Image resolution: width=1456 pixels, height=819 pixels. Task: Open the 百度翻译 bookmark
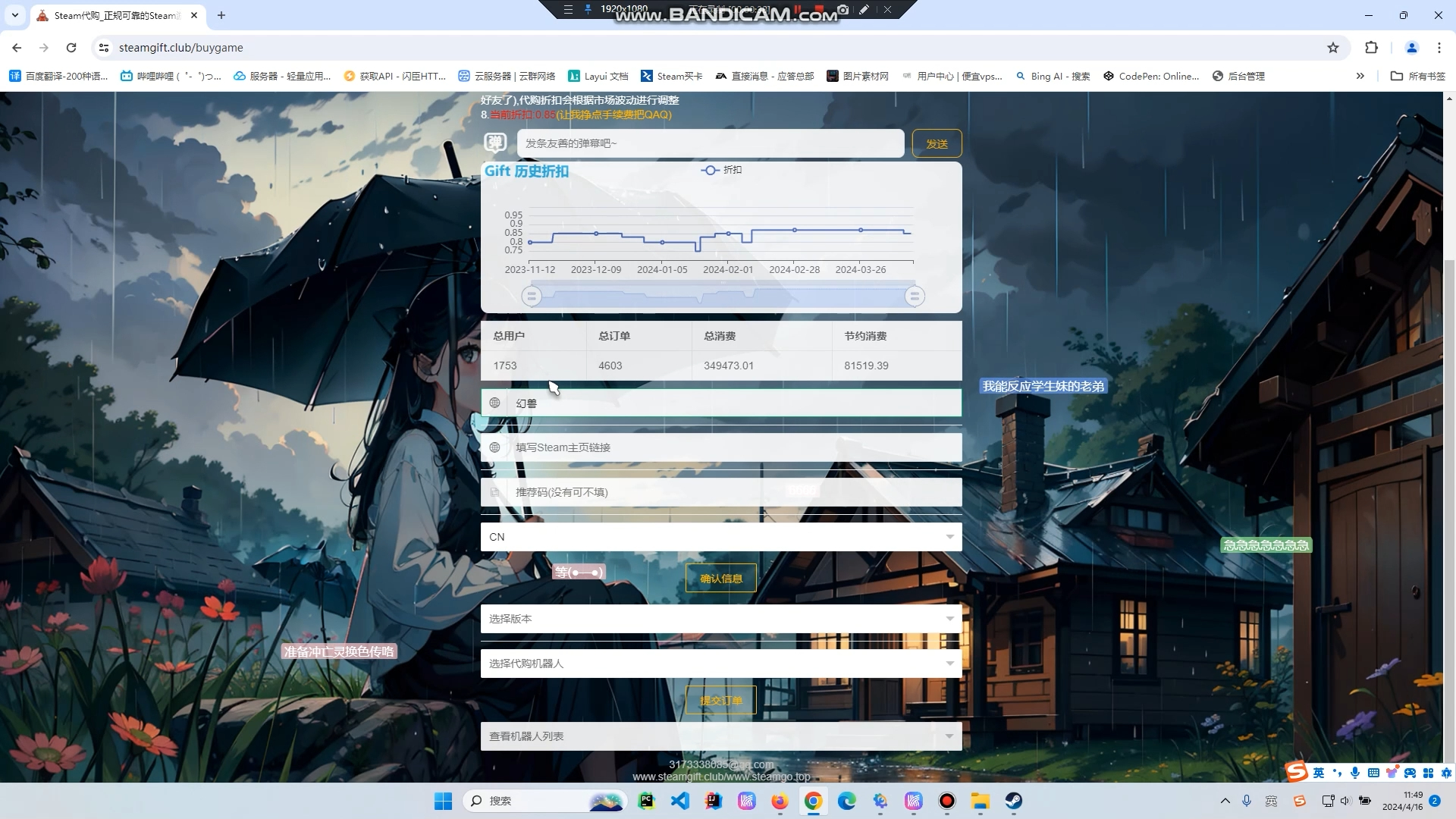point(58,76)
